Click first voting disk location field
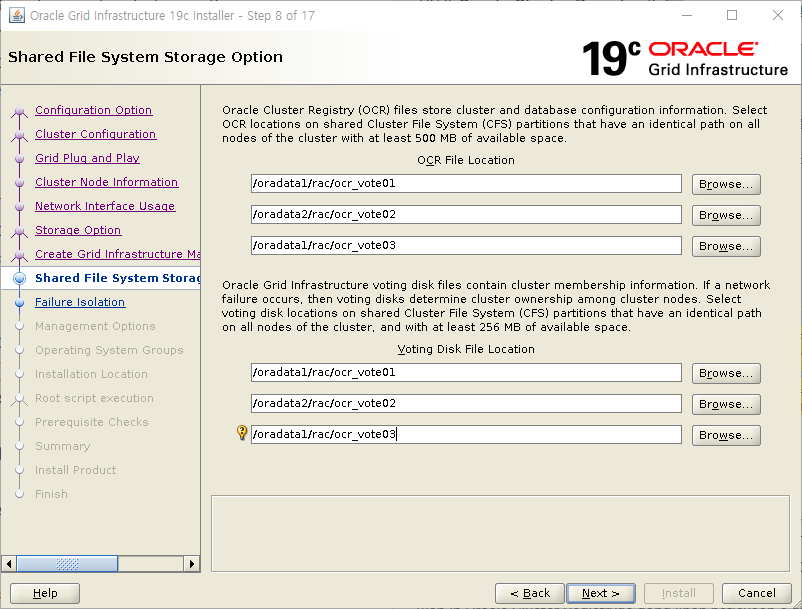This screenshot has height=609, width=802. 466,372
